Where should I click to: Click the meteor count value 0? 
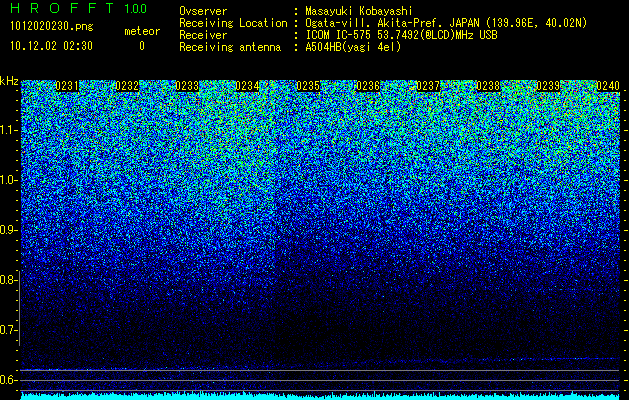tap(142, 46)
